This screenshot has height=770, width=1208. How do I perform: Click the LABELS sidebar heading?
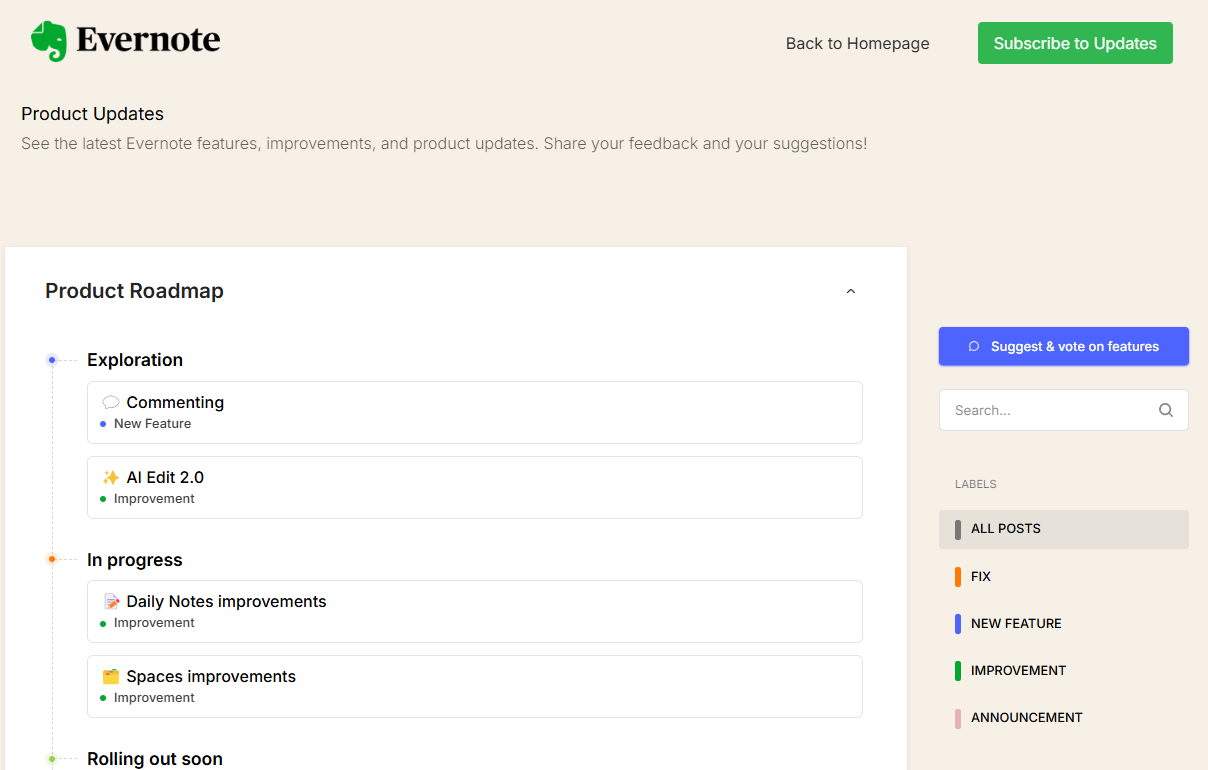[x=976, y=484]
